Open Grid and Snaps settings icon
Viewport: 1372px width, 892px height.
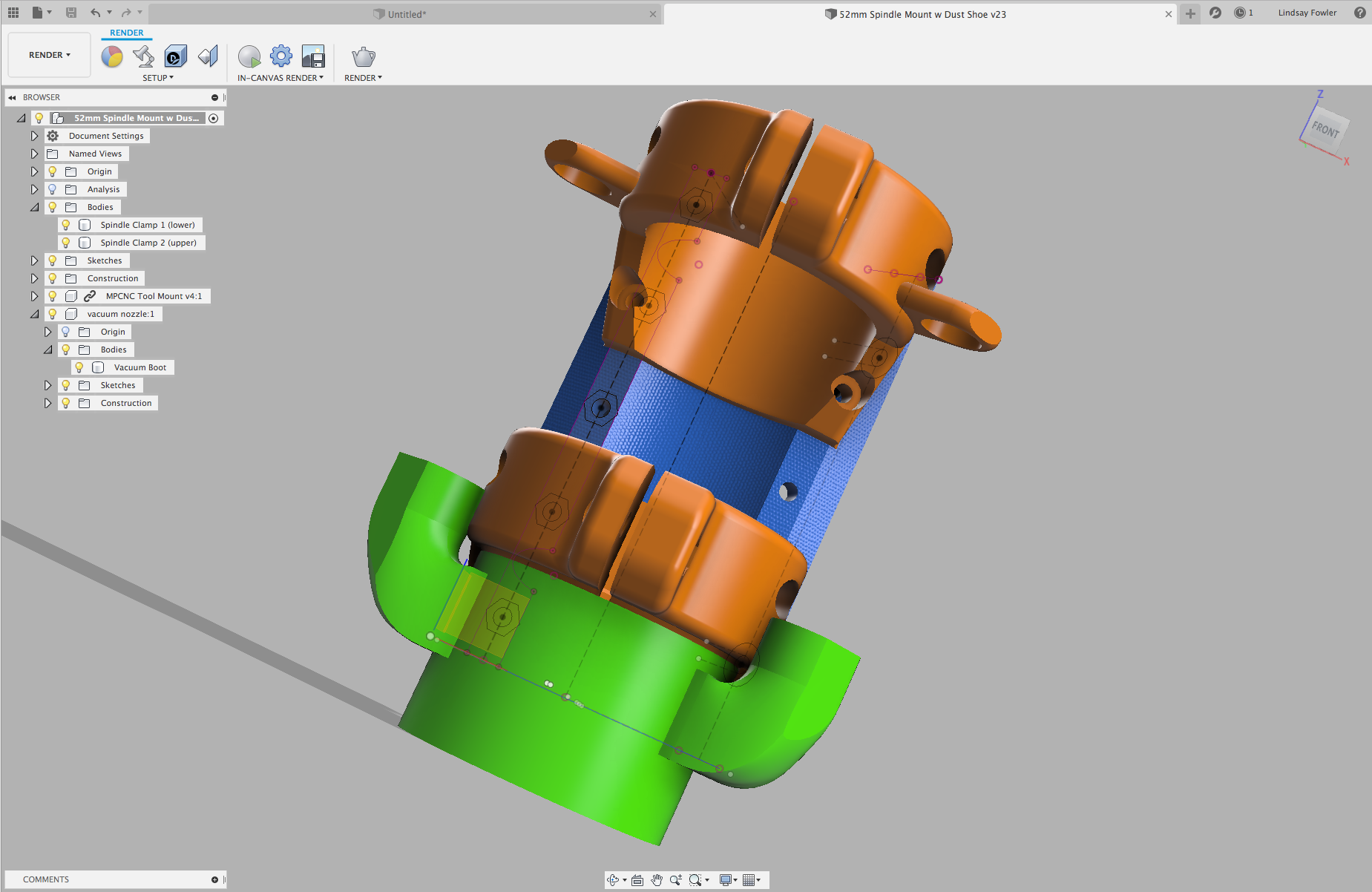[749, 880]
